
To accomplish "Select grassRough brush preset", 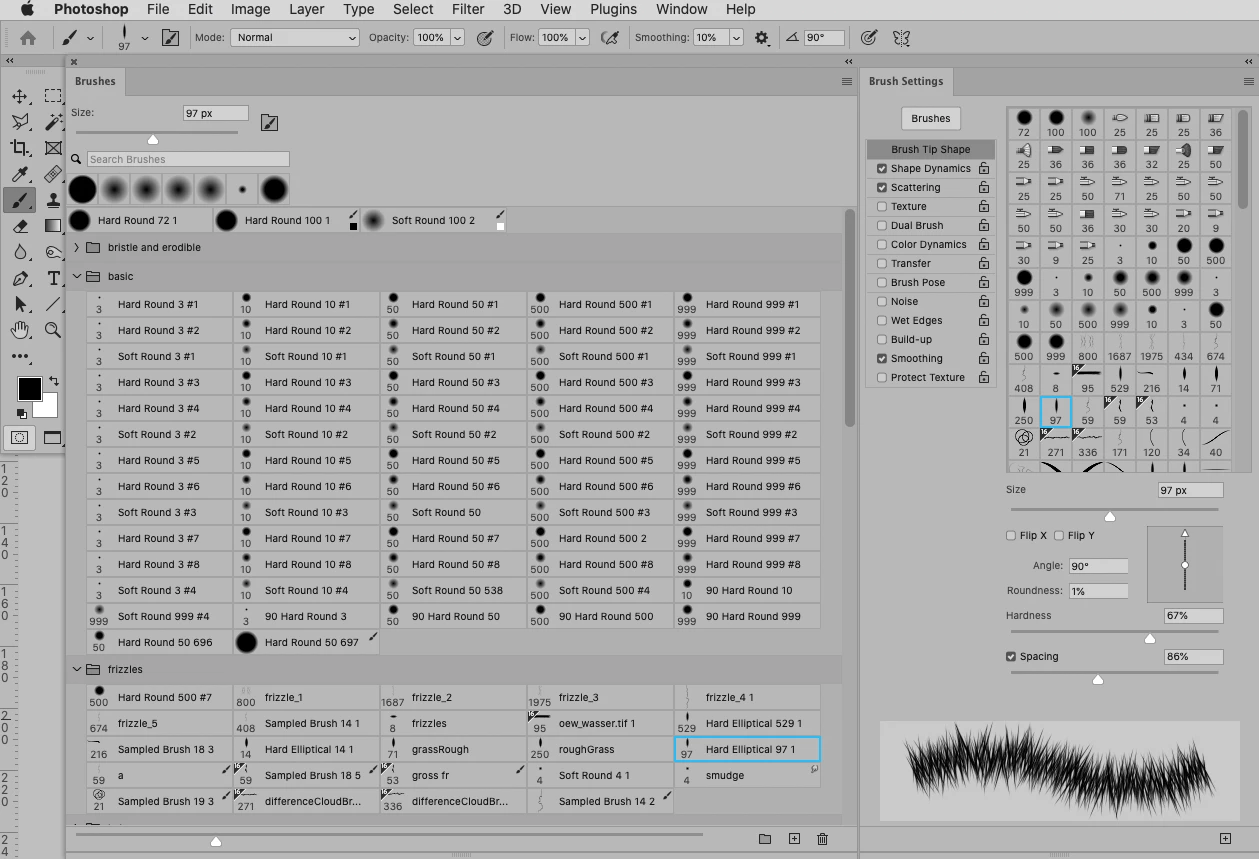I will pos(453,749).
